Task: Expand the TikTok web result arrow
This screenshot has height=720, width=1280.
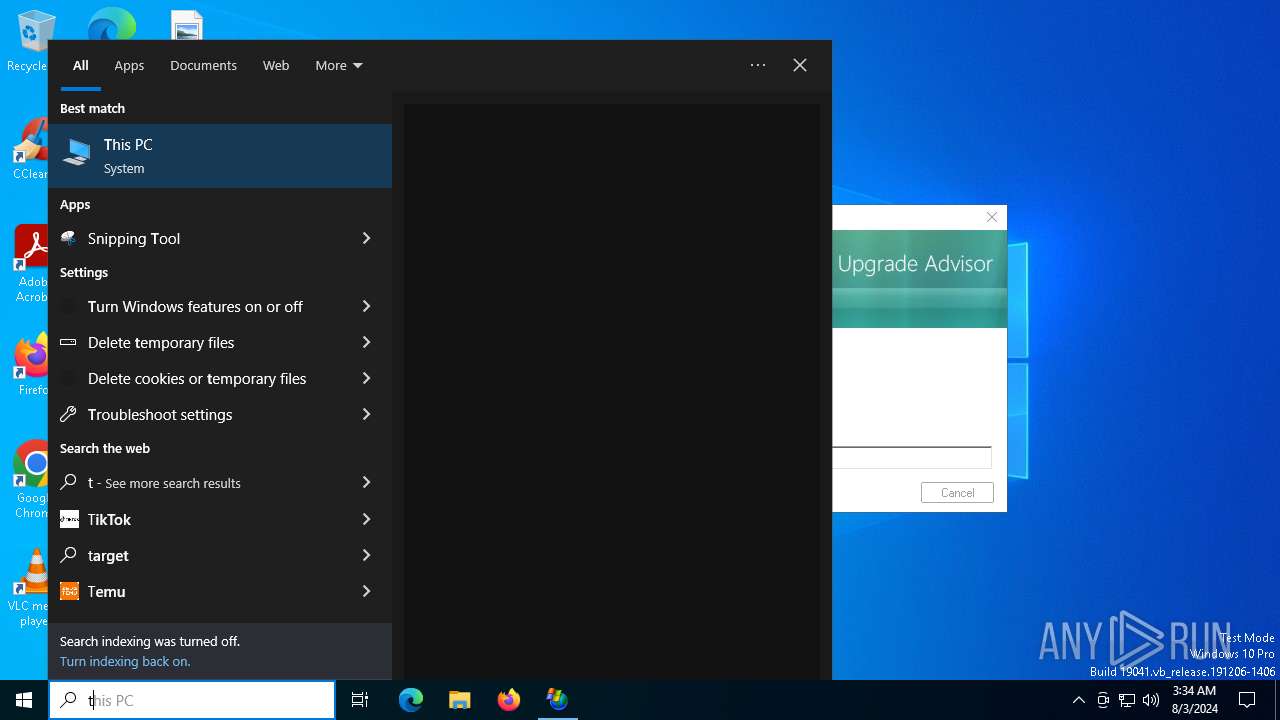Action: click(x=366, y=519)
